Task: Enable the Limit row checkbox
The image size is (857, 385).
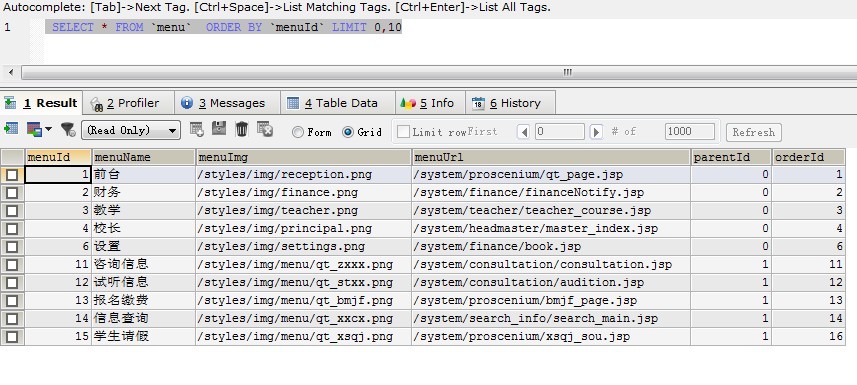Action: (403, 131)
